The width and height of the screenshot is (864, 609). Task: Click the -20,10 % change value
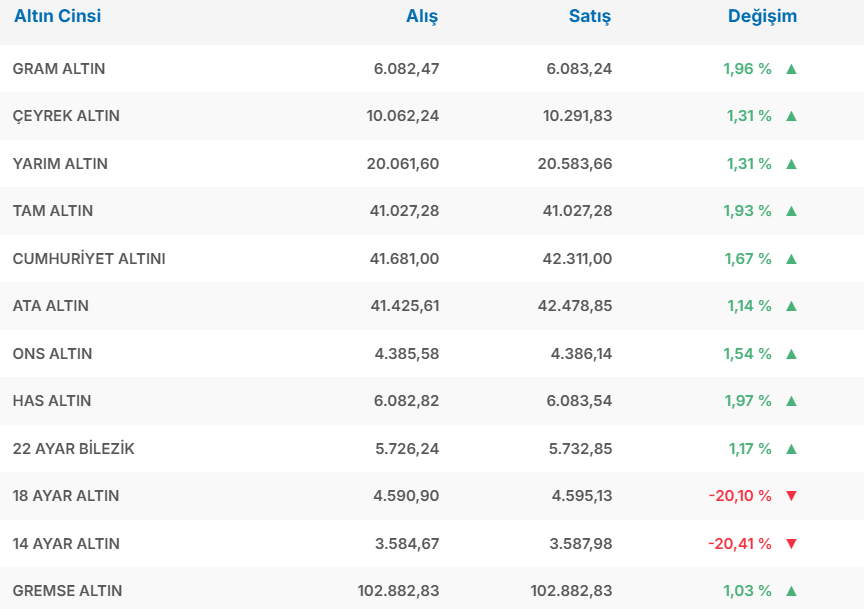pyautogui.click(x=740, y=496)
